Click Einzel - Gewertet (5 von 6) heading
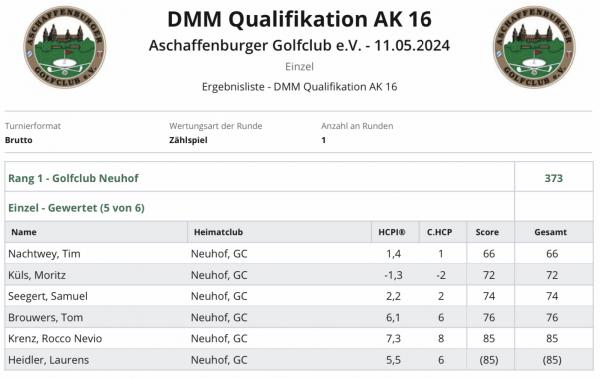600x379 pixels. 76,208
